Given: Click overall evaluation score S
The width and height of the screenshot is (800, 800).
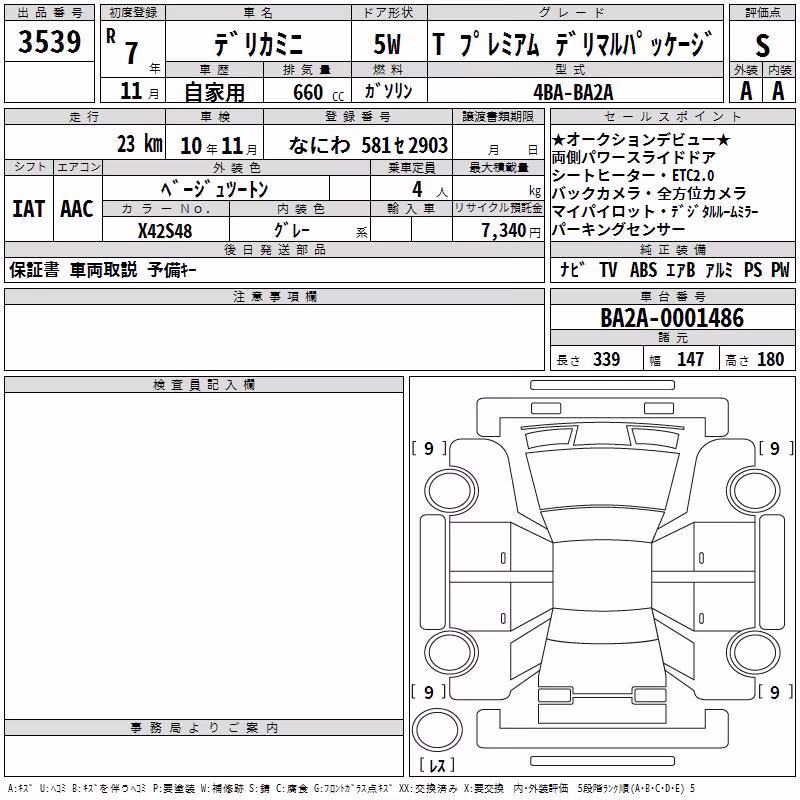Looking at the screenshot, I should point(762,45).
